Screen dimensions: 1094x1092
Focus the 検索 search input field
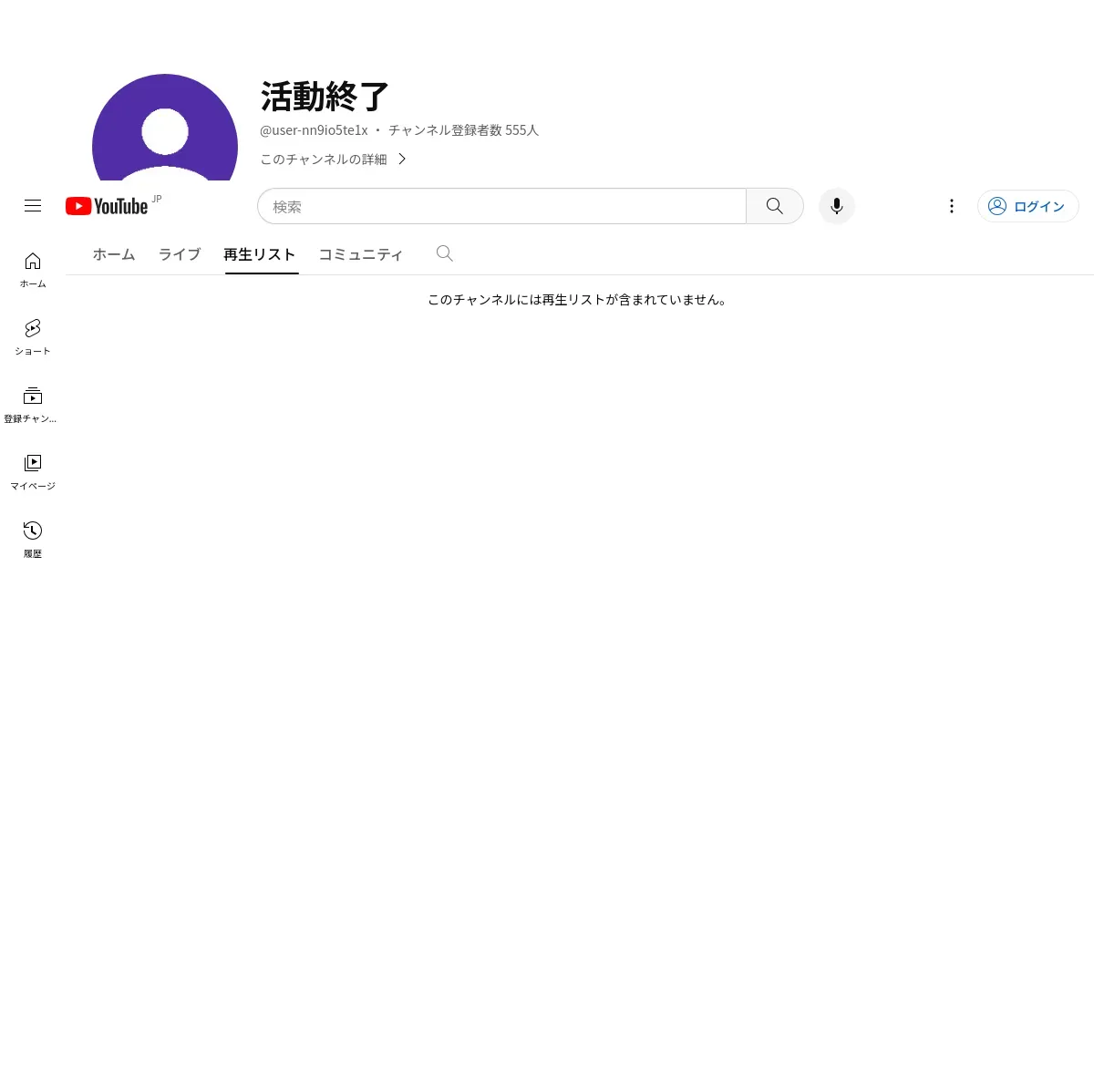point(502,206)
